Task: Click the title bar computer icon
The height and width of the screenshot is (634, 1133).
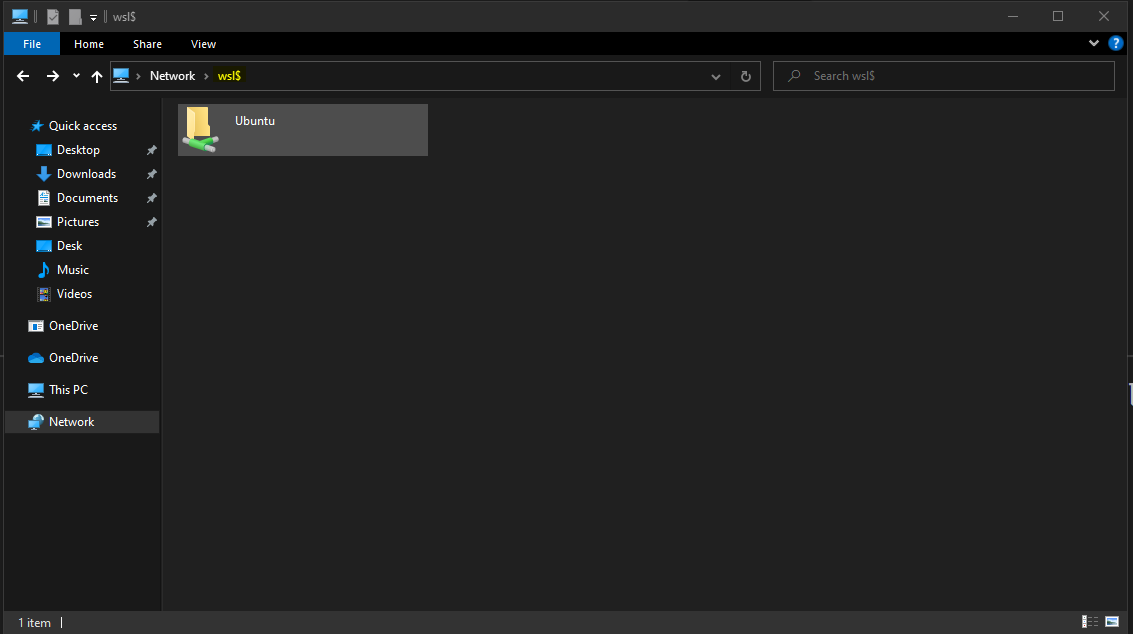Action: point(20,17)
